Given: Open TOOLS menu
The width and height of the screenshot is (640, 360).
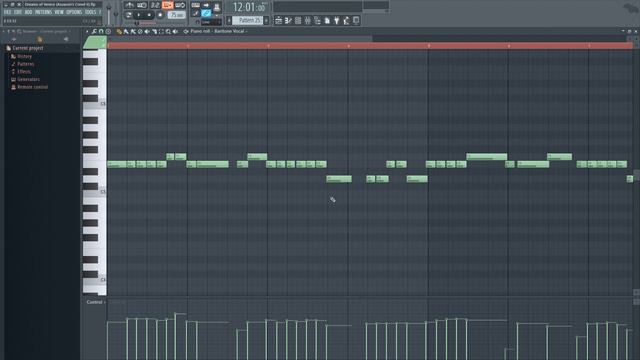Looking at the screenshot, I should coord(90,12).
